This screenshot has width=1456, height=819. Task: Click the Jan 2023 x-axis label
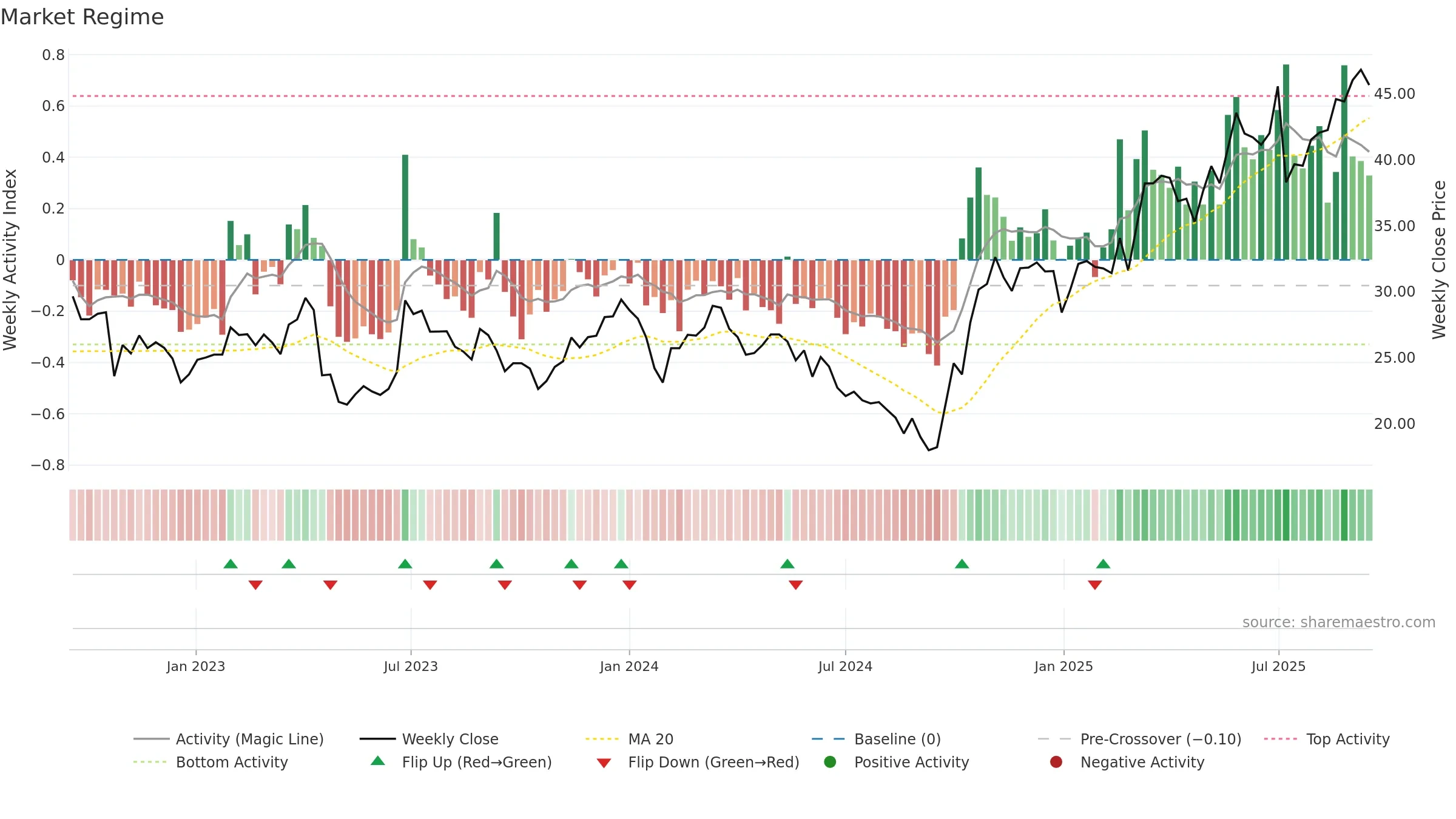pyautogui.click(x=196, y=666)
